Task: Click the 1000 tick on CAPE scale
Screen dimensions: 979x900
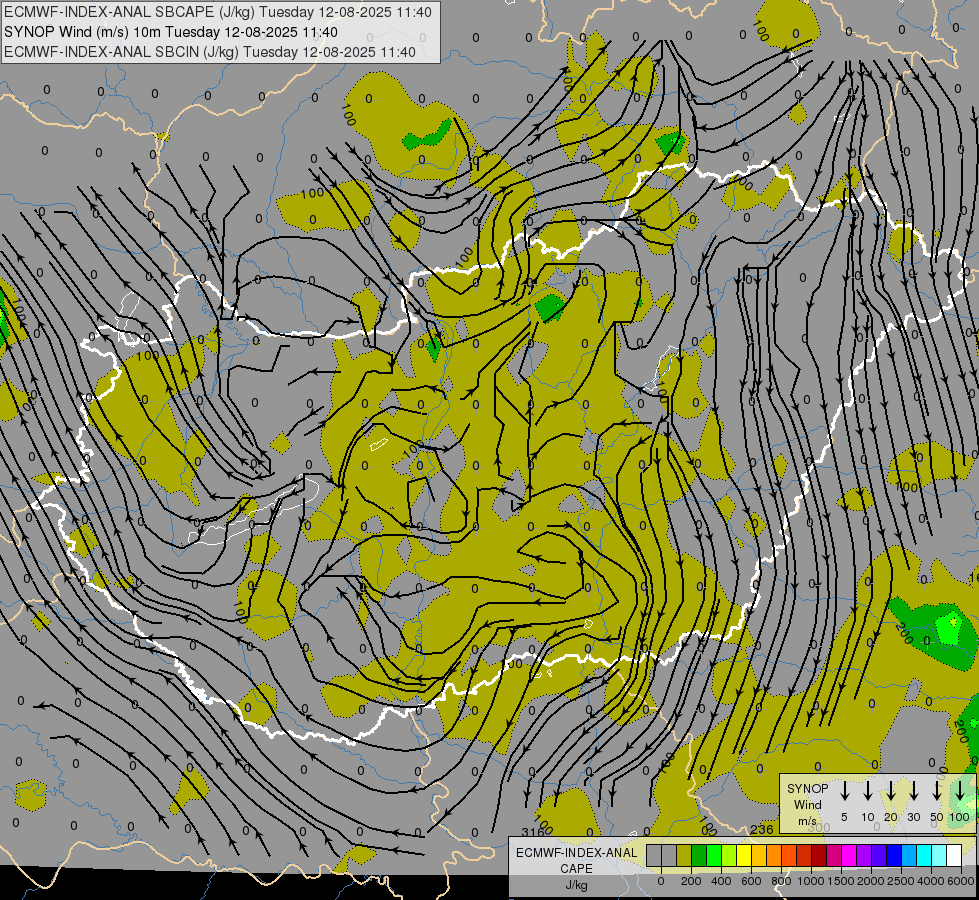Action: click(x=811, y=881)
